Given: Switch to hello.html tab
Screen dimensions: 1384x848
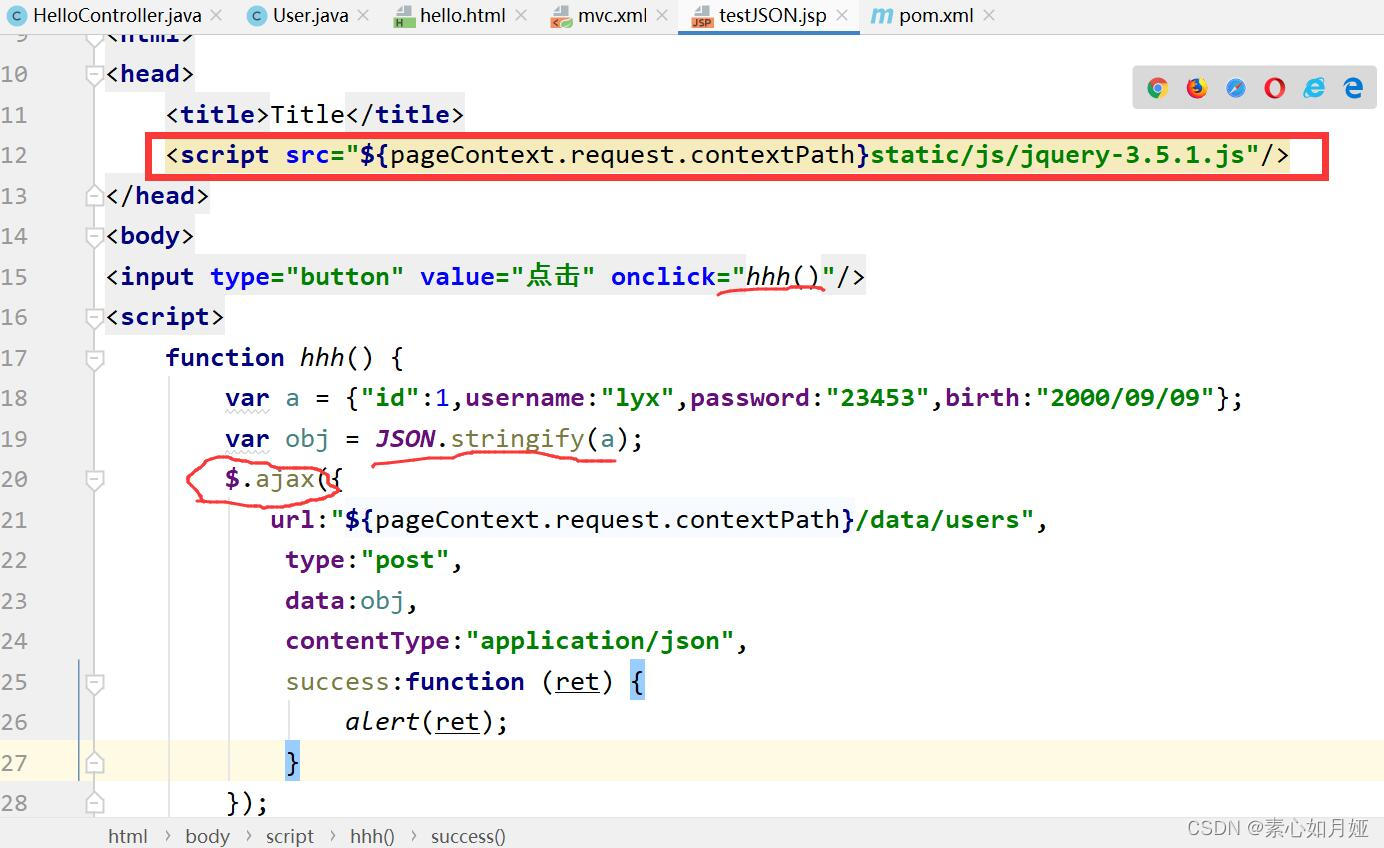Looking at the screenshot, I should tap(462, 15).
